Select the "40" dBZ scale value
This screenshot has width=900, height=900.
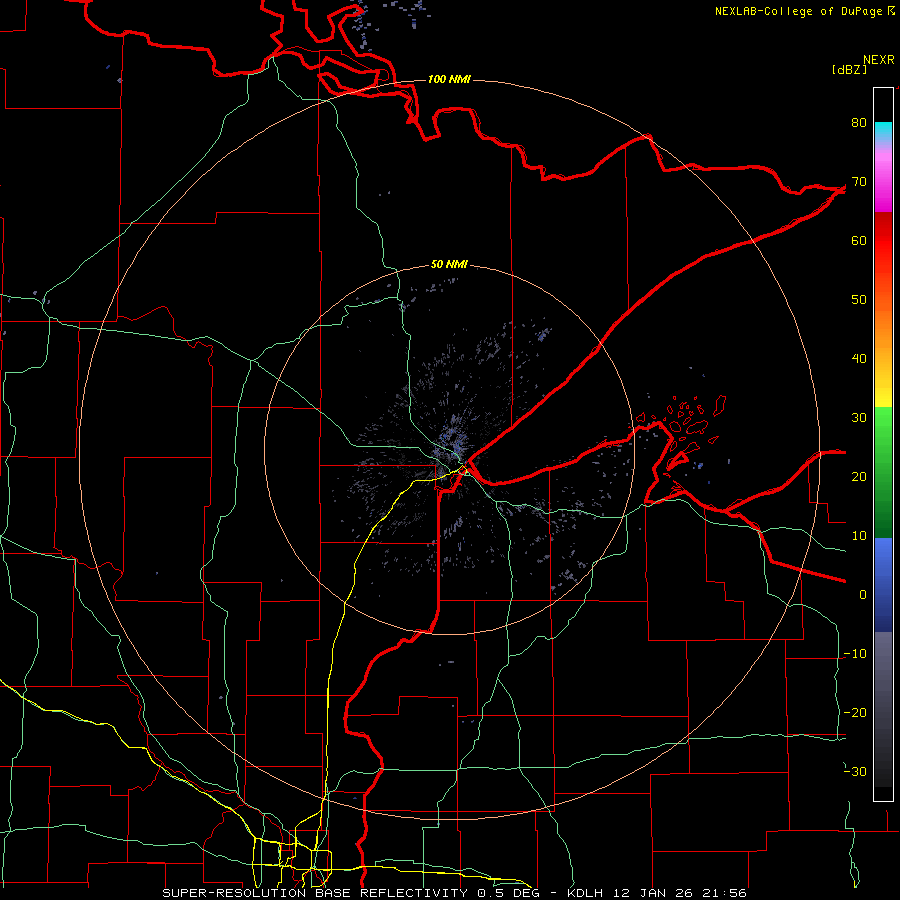click(859, 359)
